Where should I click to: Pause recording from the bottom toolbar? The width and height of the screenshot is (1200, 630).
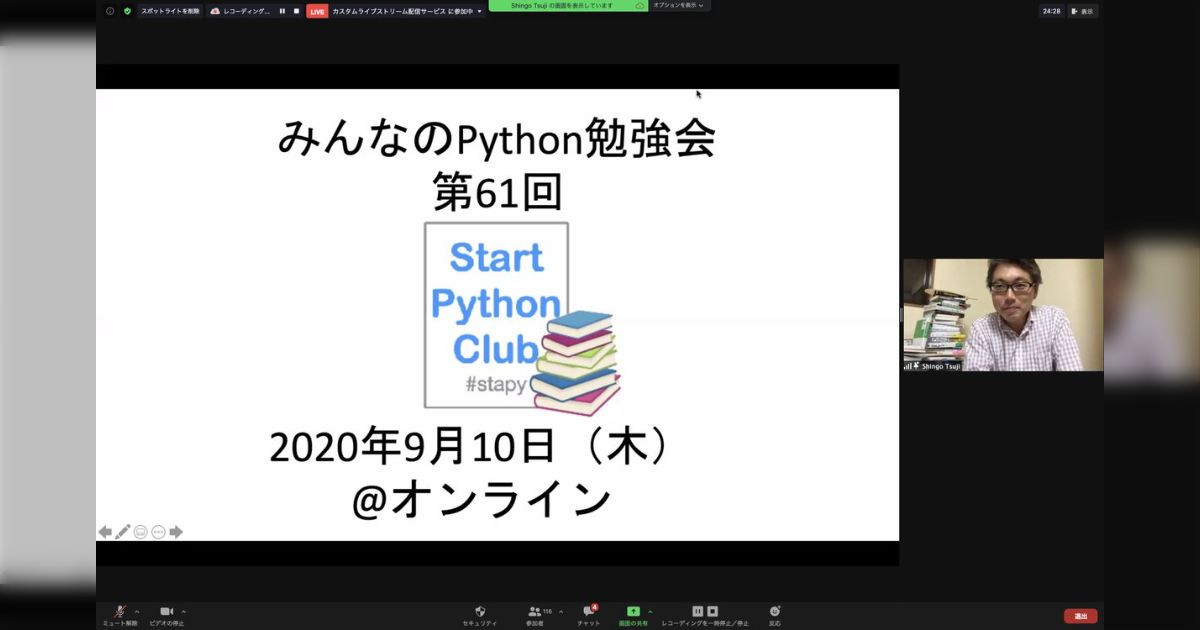(697, 610)
